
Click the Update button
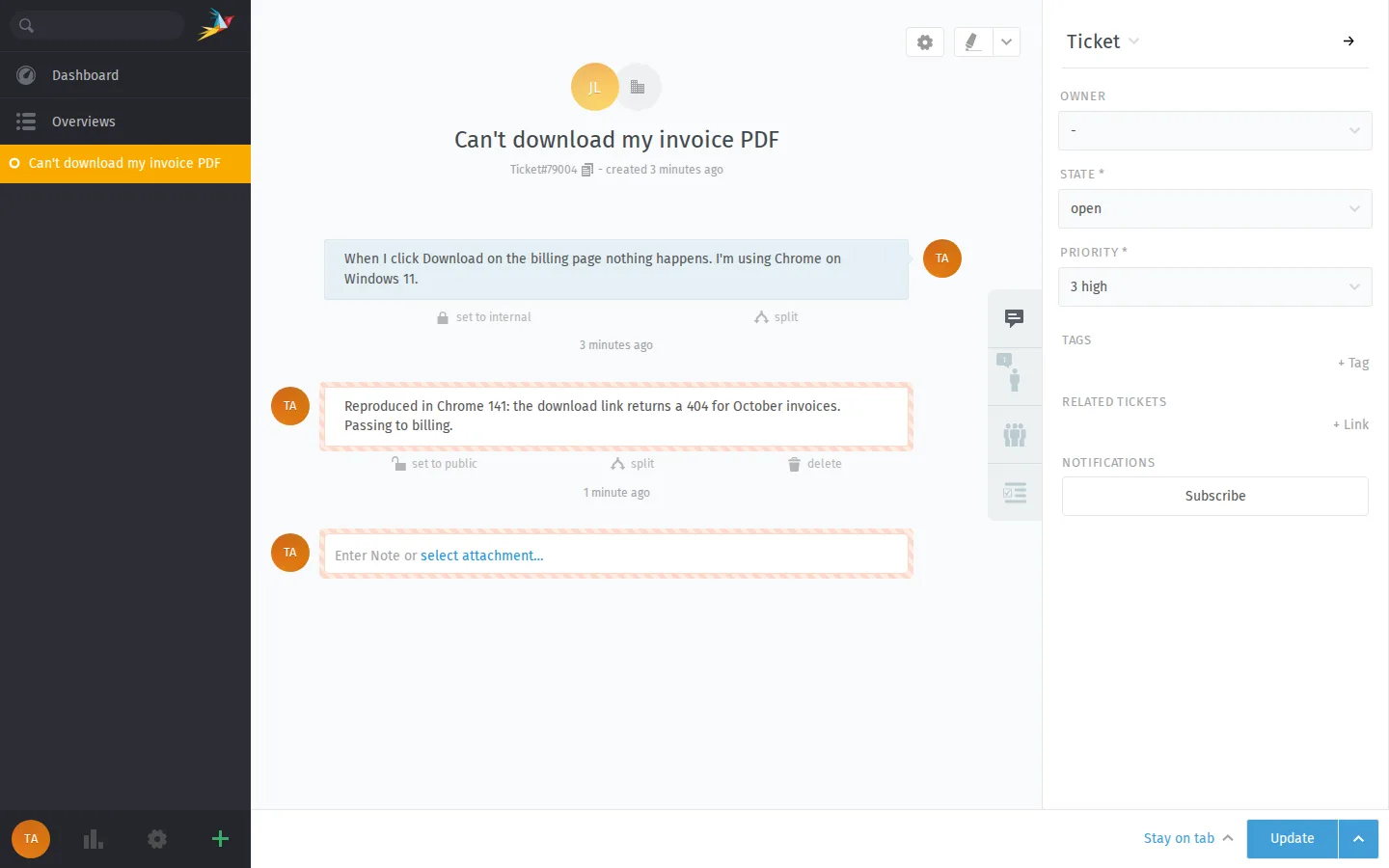(1293, 839)
